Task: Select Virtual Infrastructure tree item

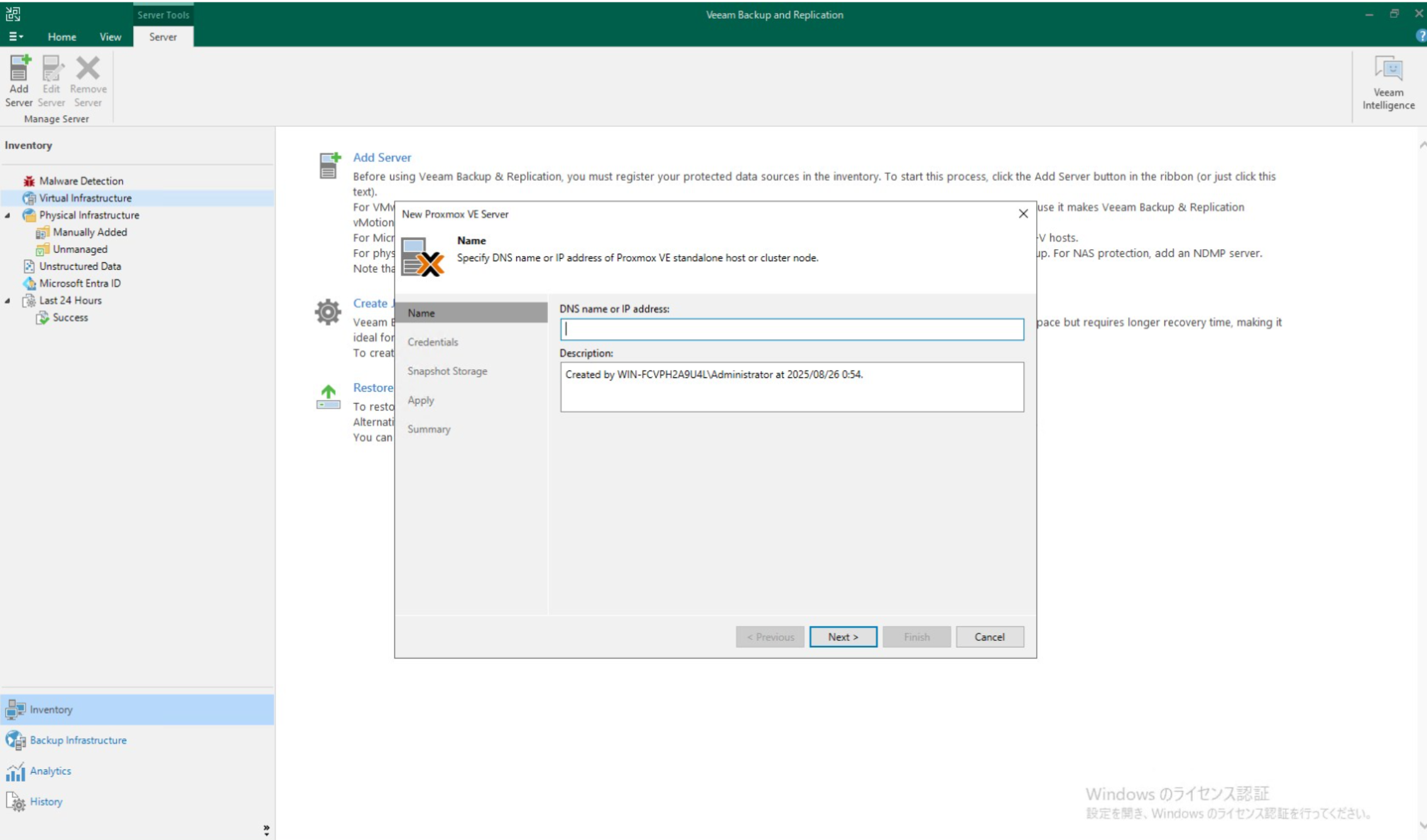Action: [x=85, y=198]
